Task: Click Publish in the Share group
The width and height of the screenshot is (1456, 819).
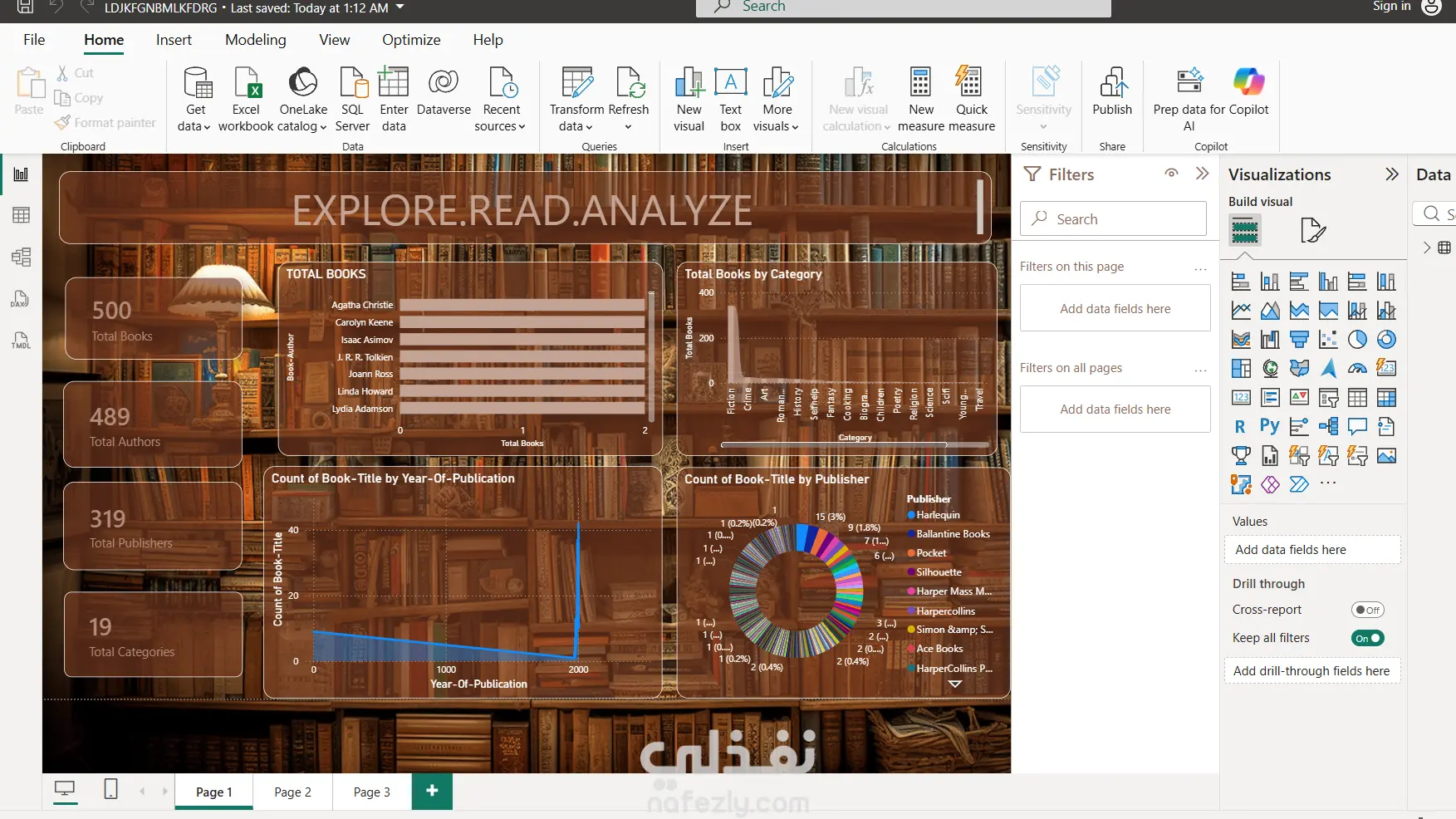Action: click(x=1112, y=92)
